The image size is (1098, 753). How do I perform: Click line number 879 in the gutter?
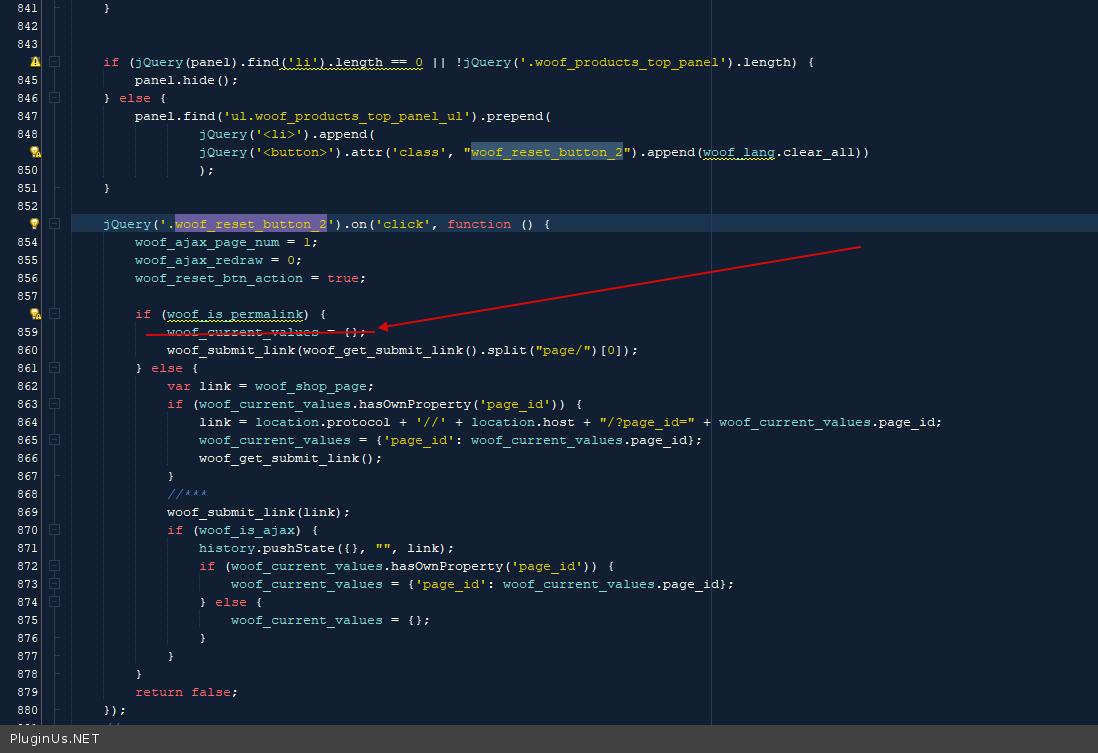27,692
